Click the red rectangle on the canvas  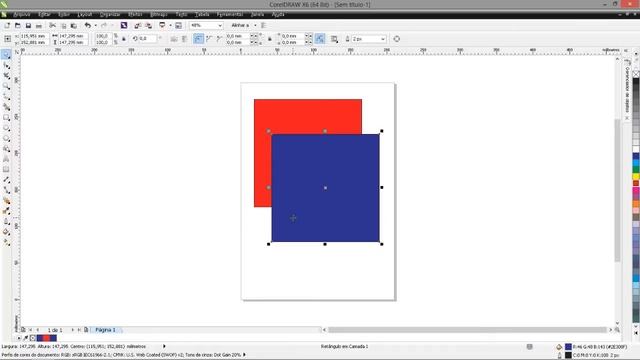[308, 116]
